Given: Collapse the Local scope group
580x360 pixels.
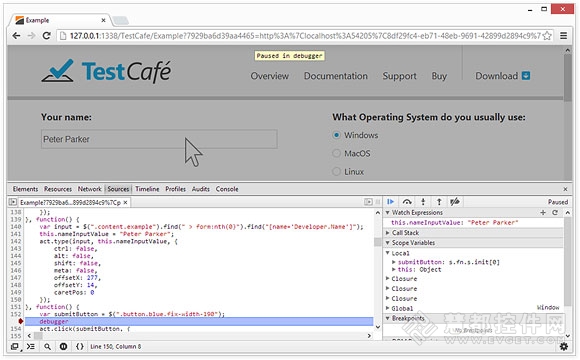Looking at the screenshot, I should pyautogui.click(x=388, y=253).
